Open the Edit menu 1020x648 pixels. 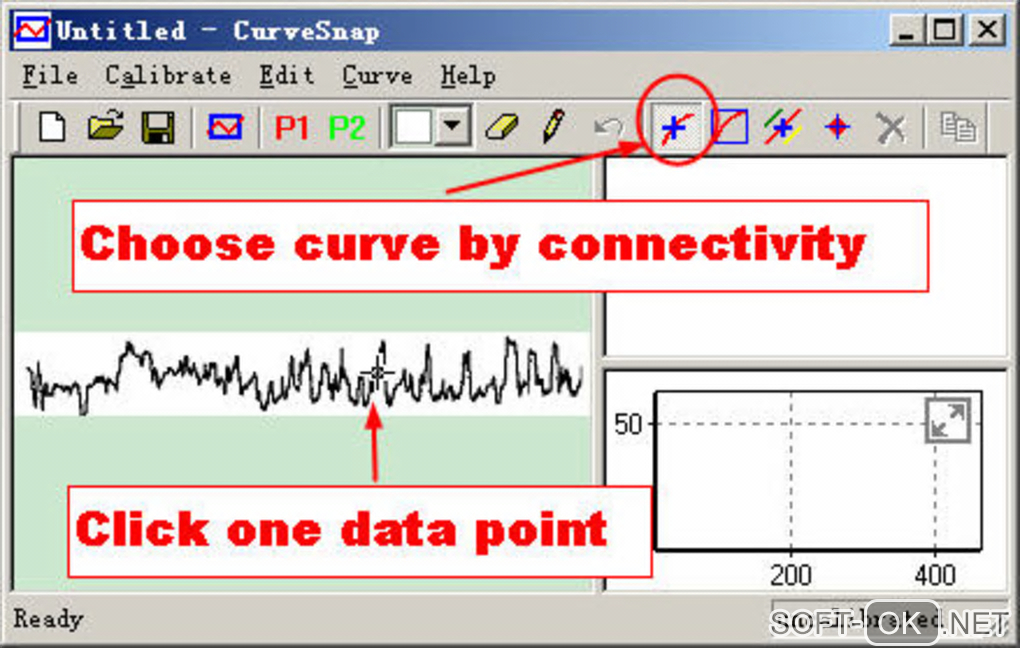(x=287, y=75)
